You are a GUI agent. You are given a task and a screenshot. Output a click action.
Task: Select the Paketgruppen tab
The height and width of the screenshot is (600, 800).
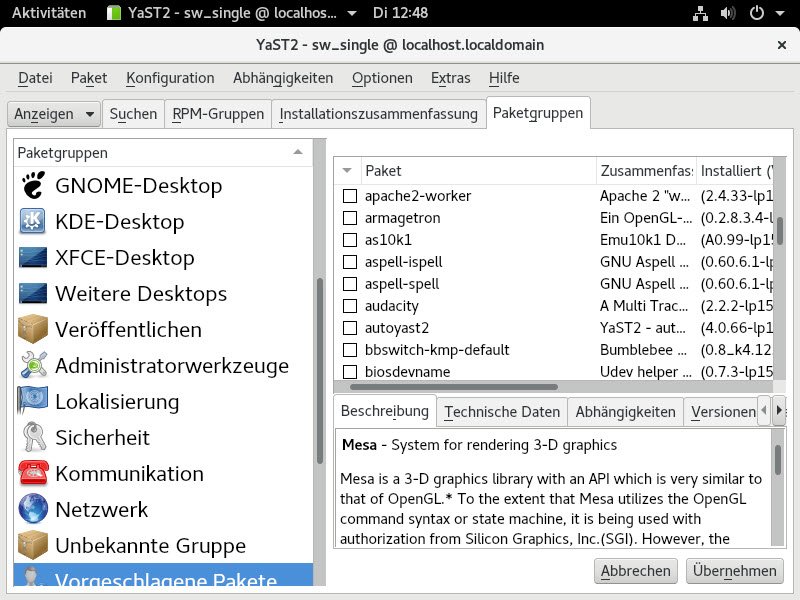coord(538,113)
